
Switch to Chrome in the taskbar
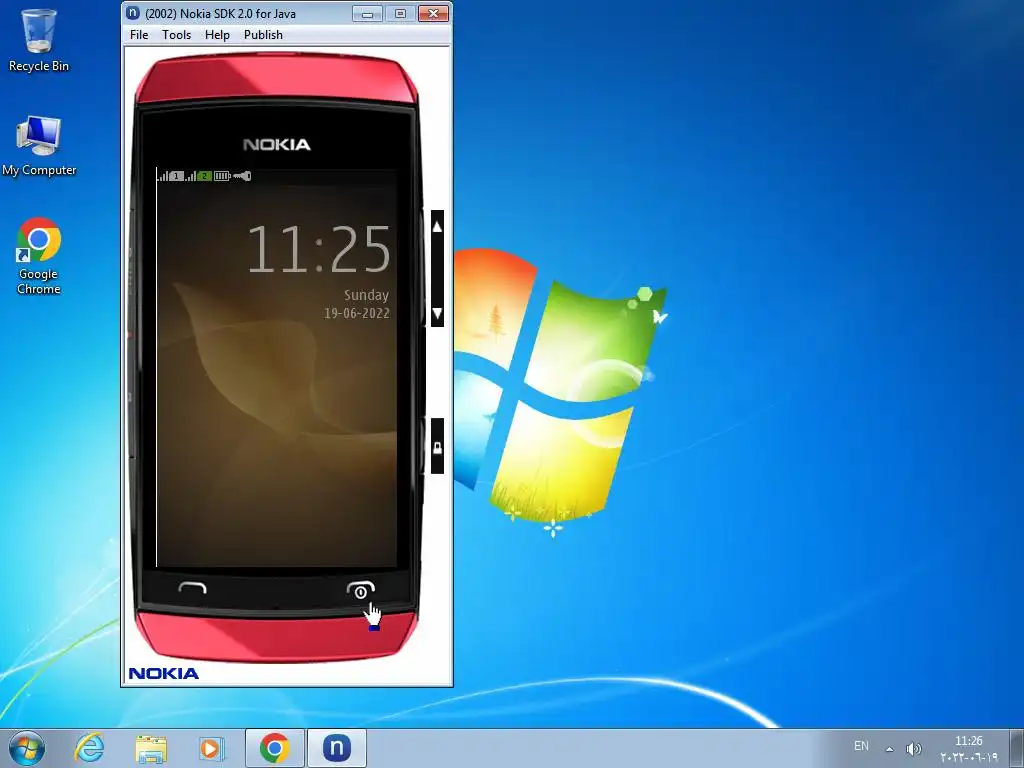(275, 748)
